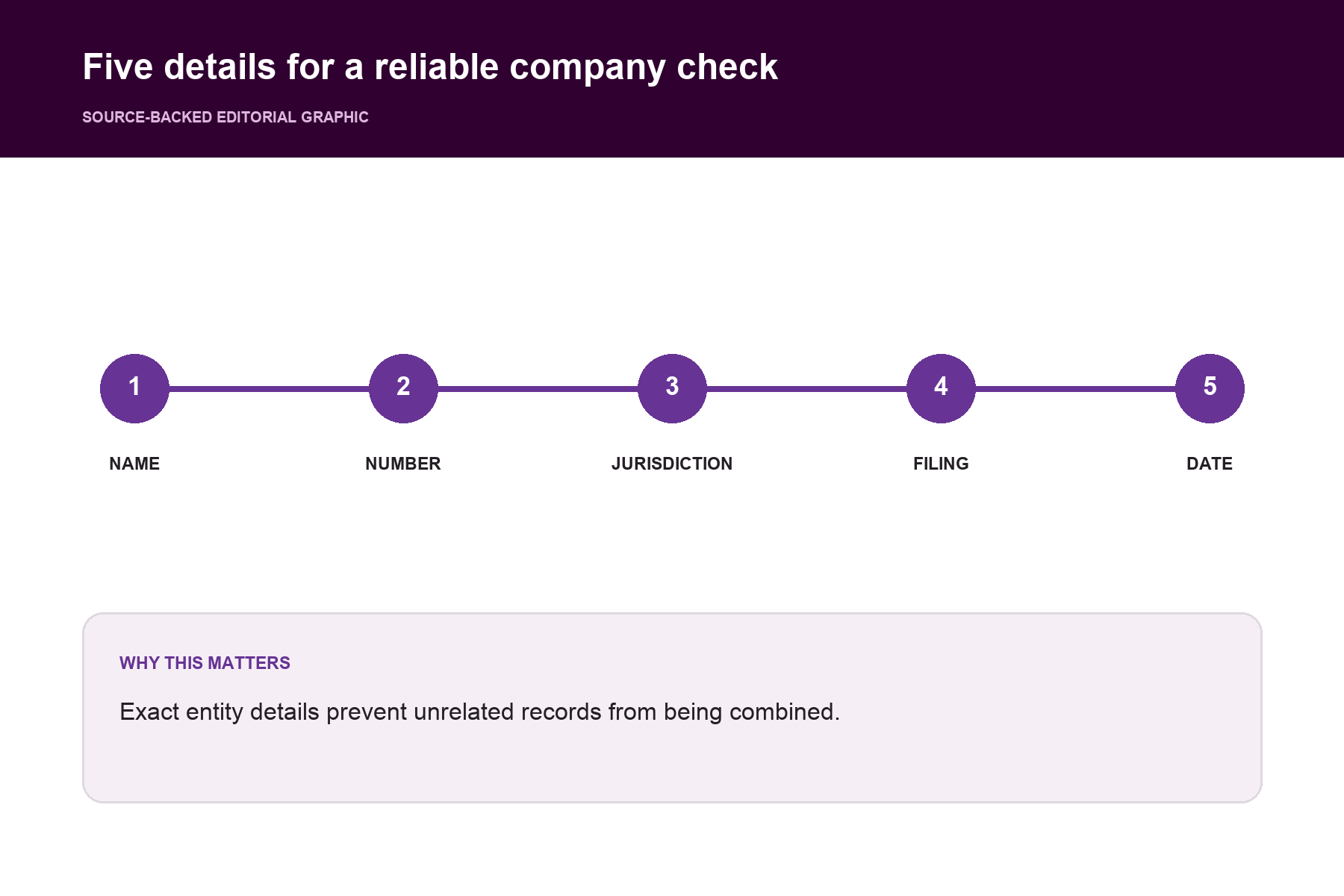
Task: Click the step 2 circle marker
Action: [403, 388]
